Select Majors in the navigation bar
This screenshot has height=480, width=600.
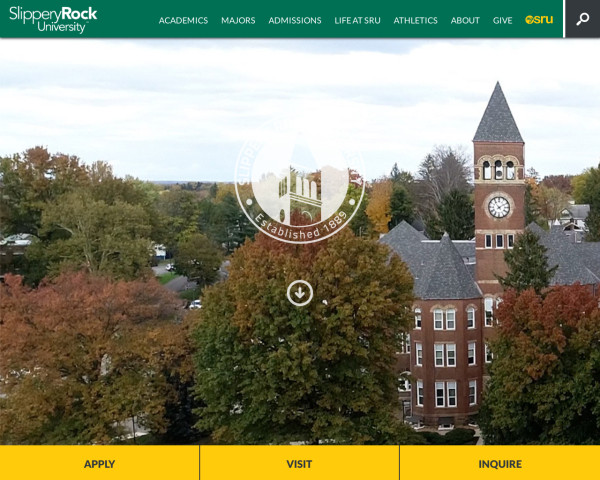(238, 20)
